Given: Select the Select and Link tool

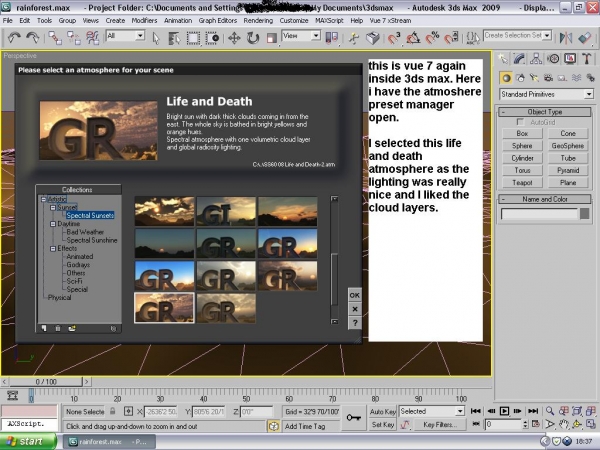Looking at the screenshot, I should coord(55,38).
